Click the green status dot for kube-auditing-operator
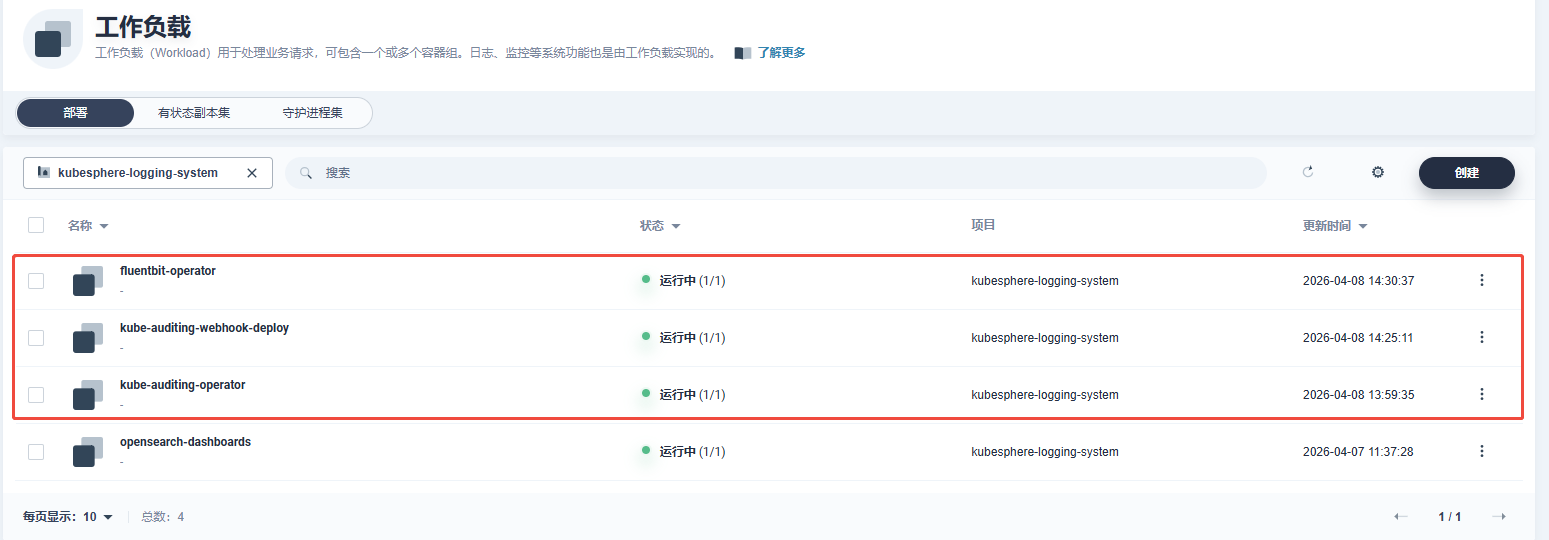Image resolution: width=1549 pixels, height=540 pixels. (x=646, y=393)
